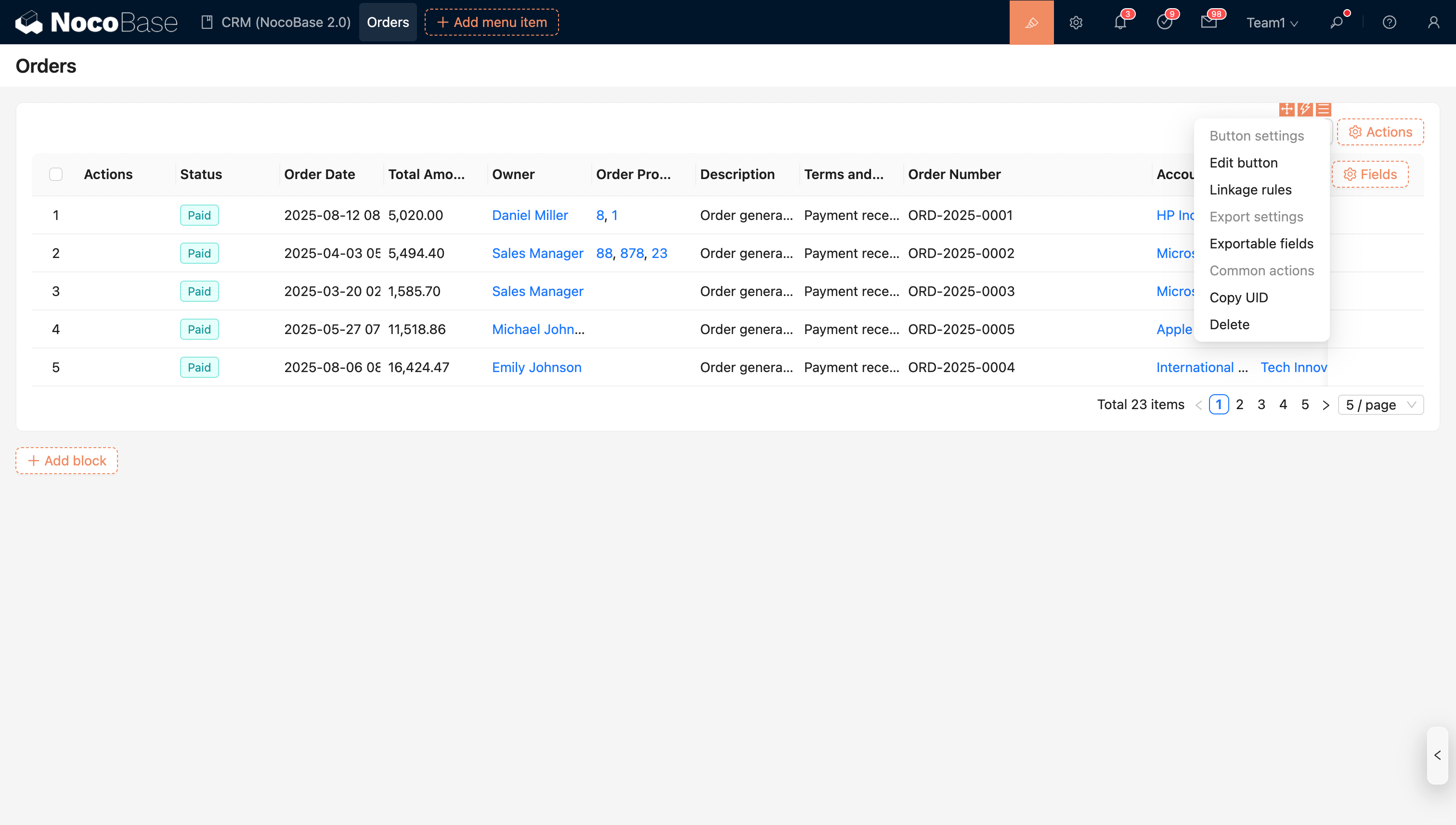Click the orange lightning event flow icon
The image size is (1456, 825).
pyautogui.click(x=1305, y=109)
